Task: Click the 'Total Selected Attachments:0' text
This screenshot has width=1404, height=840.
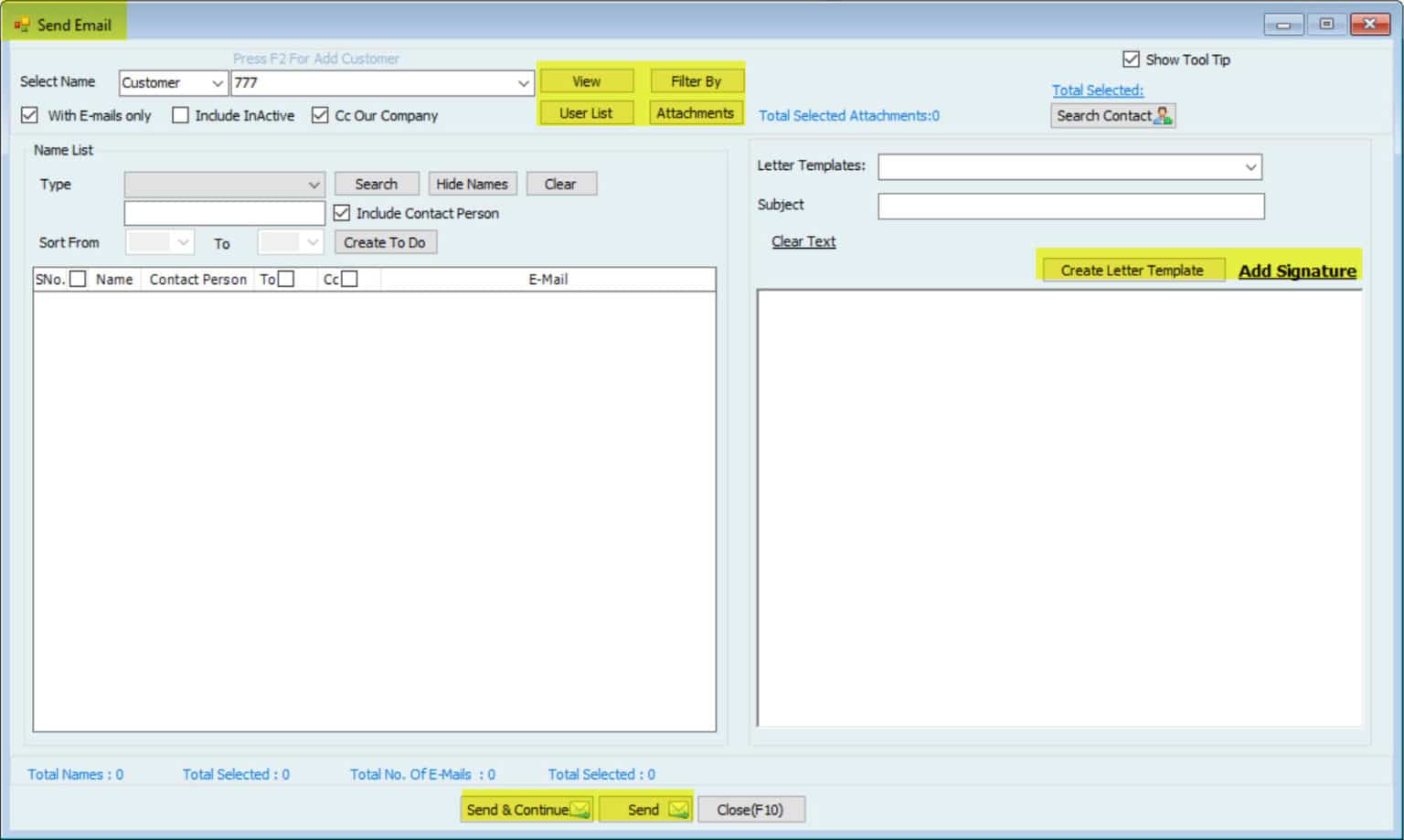Action: [849, 116]
